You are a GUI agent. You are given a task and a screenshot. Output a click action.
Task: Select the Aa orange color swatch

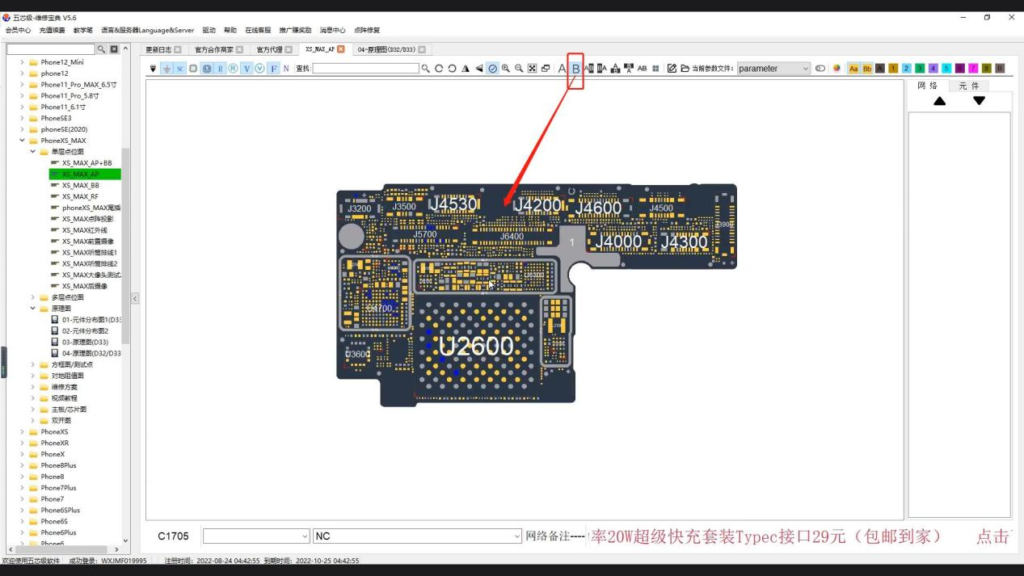[854, 69]
